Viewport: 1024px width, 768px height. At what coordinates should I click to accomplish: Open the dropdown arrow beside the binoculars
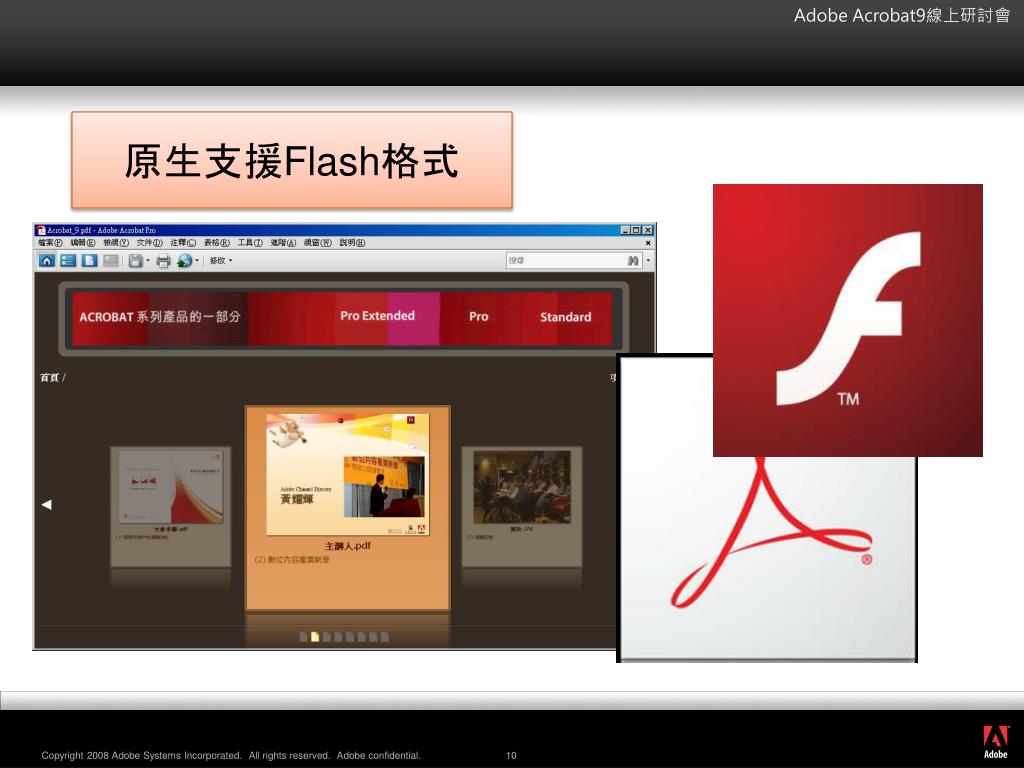tap(648, 261)
